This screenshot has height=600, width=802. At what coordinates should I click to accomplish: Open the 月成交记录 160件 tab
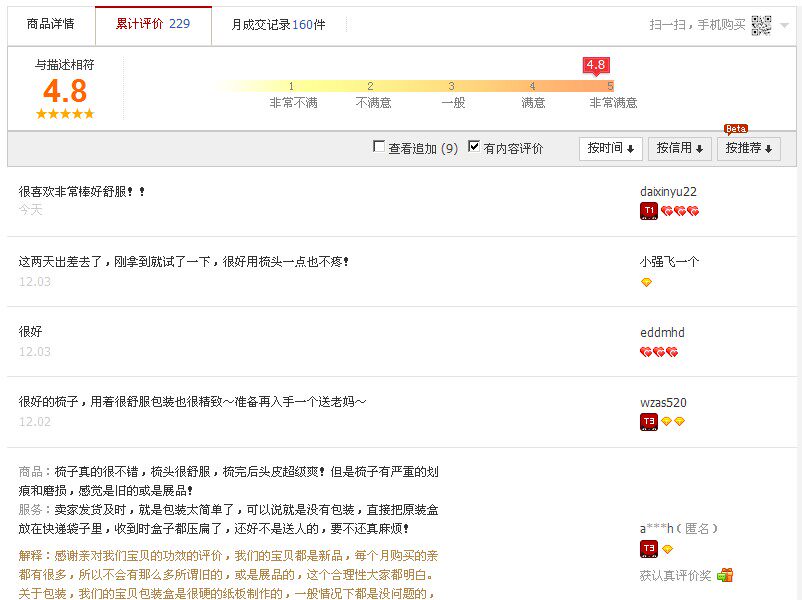click(278, 25)
